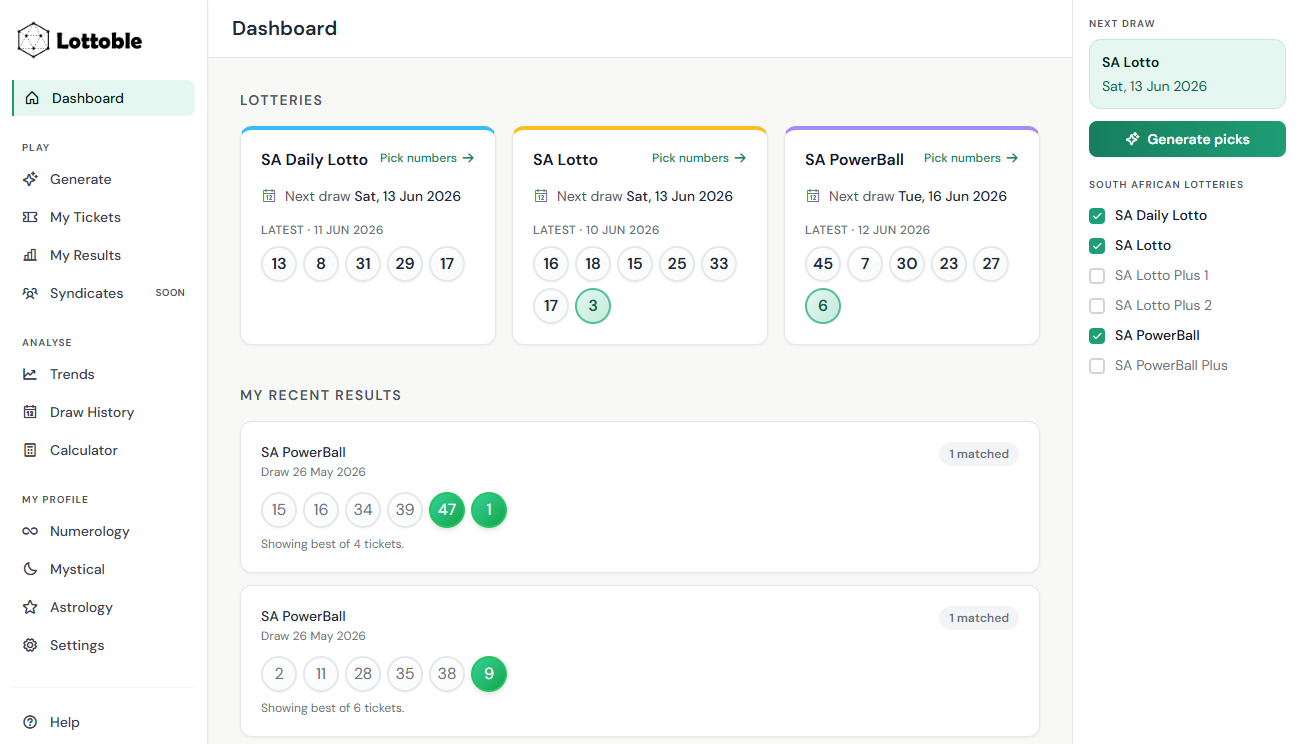The width and height of the screenshot is (1302, 744).
Task: Enable the SA PowerBall Plus checkbox
Action: tap(1097, 365)
